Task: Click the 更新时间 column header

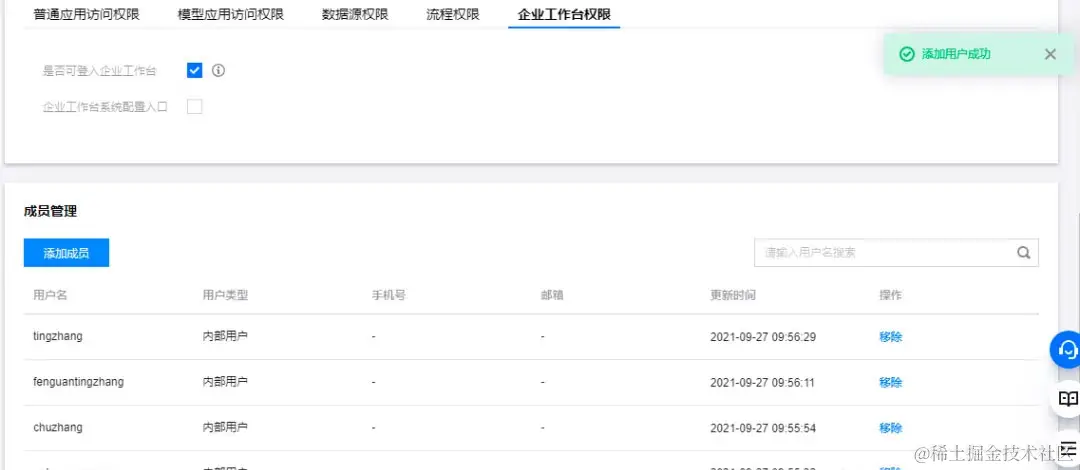Action: coord(733,296)
